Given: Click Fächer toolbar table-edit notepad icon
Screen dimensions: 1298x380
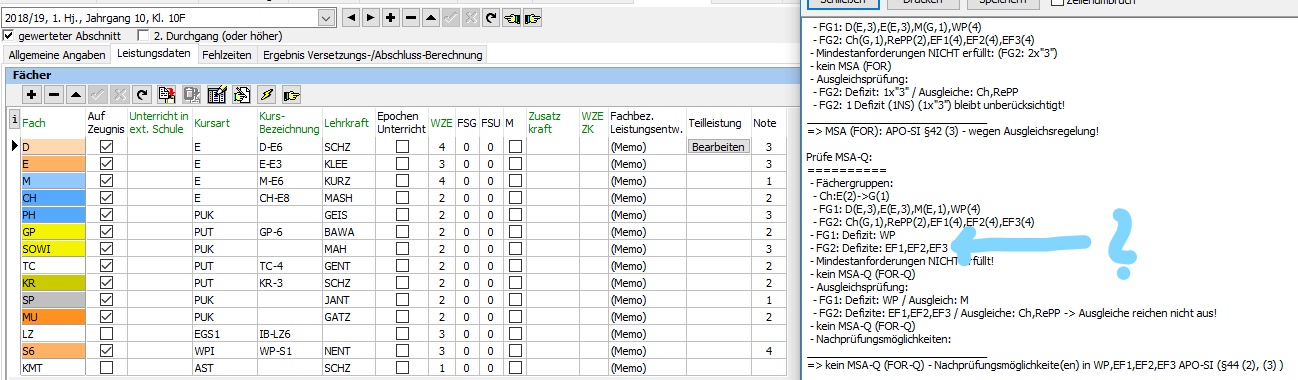Looking at the screenshot, I should click(217, 95).
